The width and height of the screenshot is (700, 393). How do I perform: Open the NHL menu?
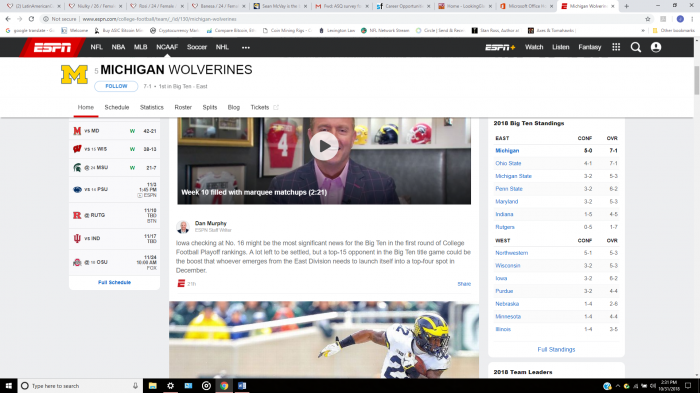tap(222, 47)
